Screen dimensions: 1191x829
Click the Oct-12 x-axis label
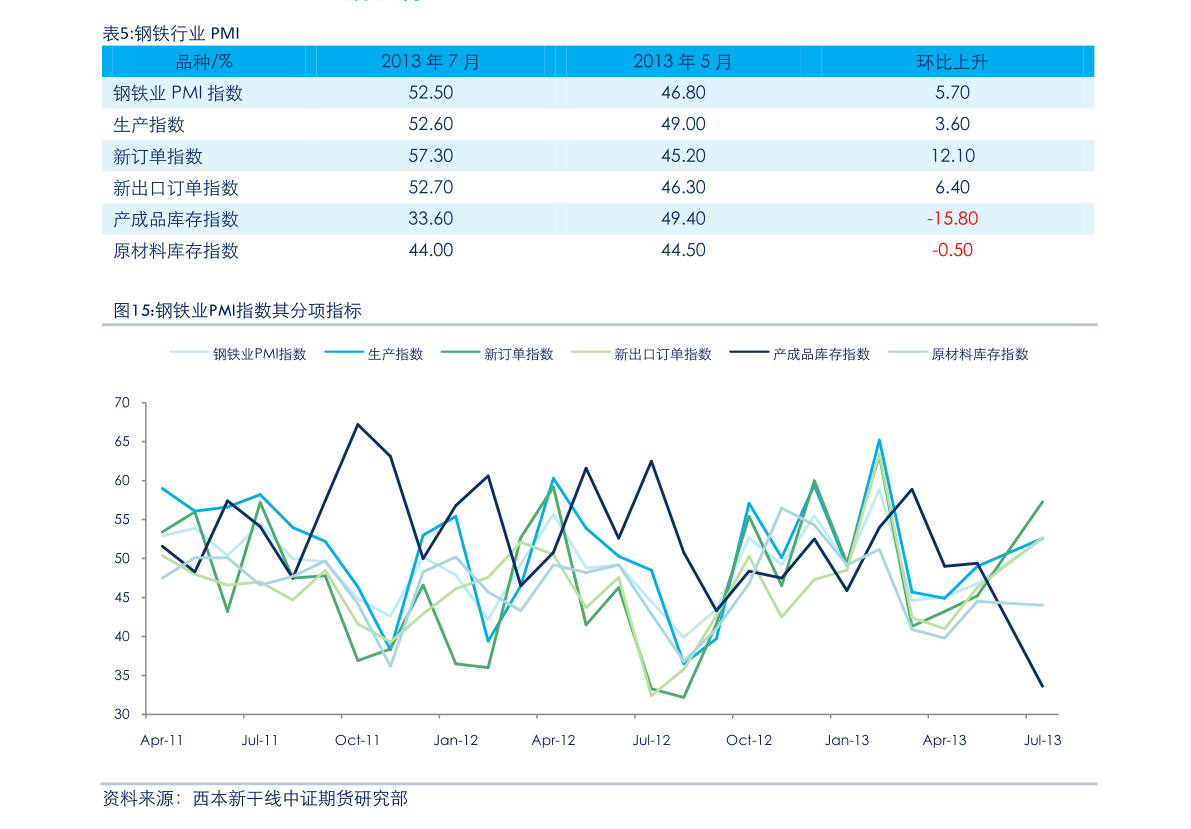point(749,741)
